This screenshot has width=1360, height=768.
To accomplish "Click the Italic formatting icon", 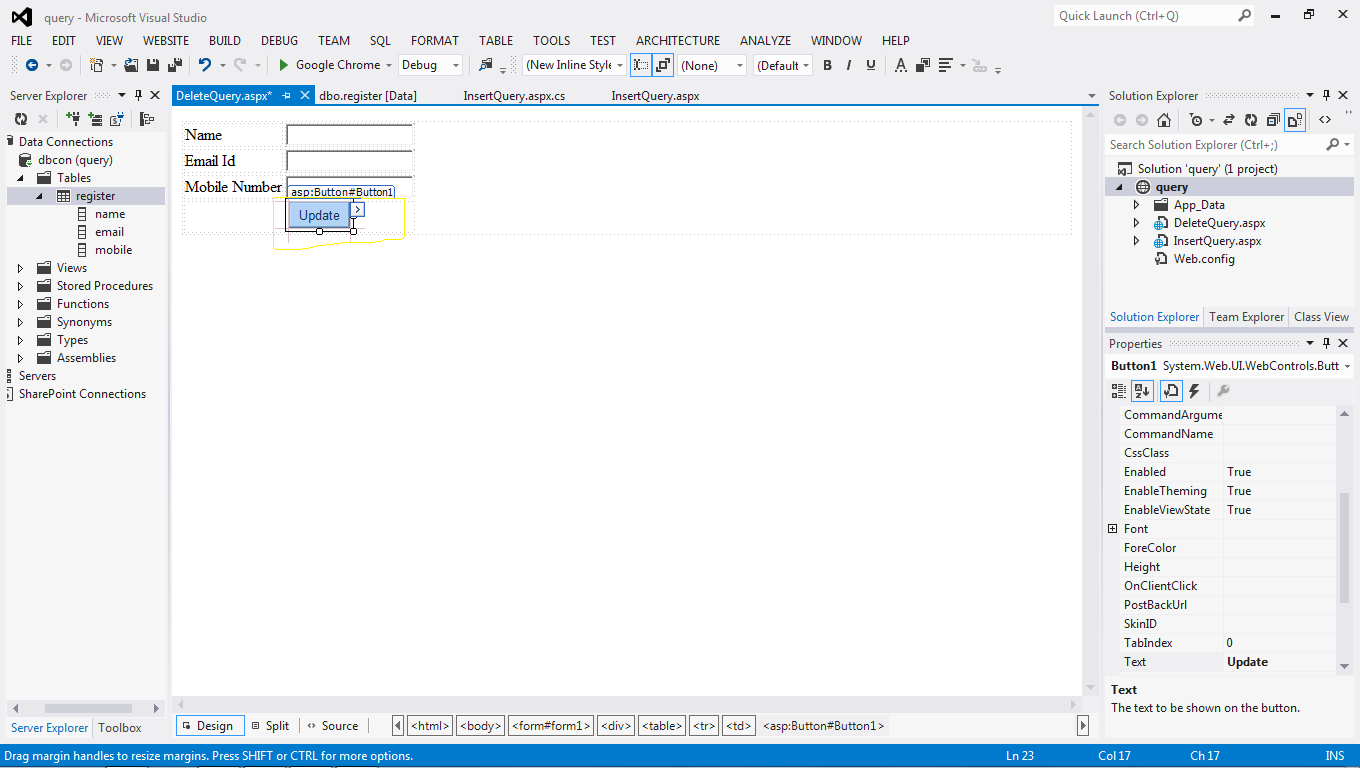I will [x=849, y=65].
